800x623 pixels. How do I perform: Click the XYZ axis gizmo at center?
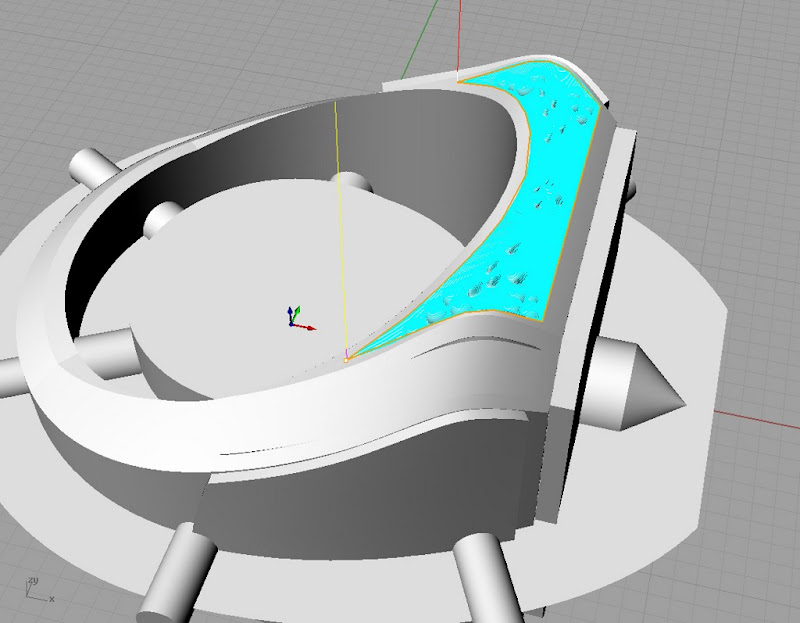[296, 320]
